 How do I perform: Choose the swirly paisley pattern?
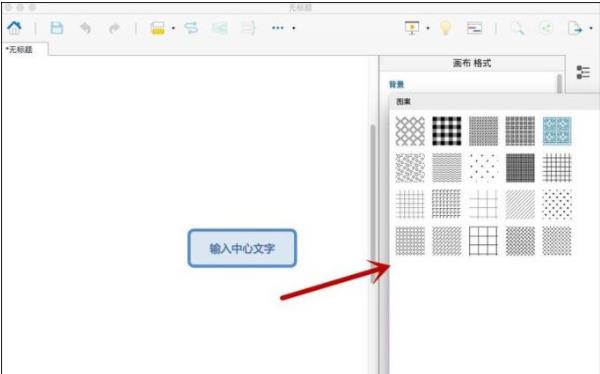410,168
